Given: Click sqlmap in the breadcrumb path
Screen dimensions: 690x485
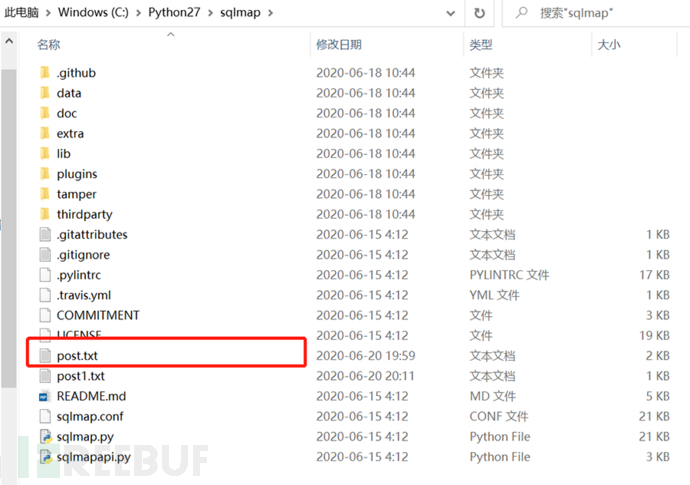Looking at the screenshot, I should [240, 13].
